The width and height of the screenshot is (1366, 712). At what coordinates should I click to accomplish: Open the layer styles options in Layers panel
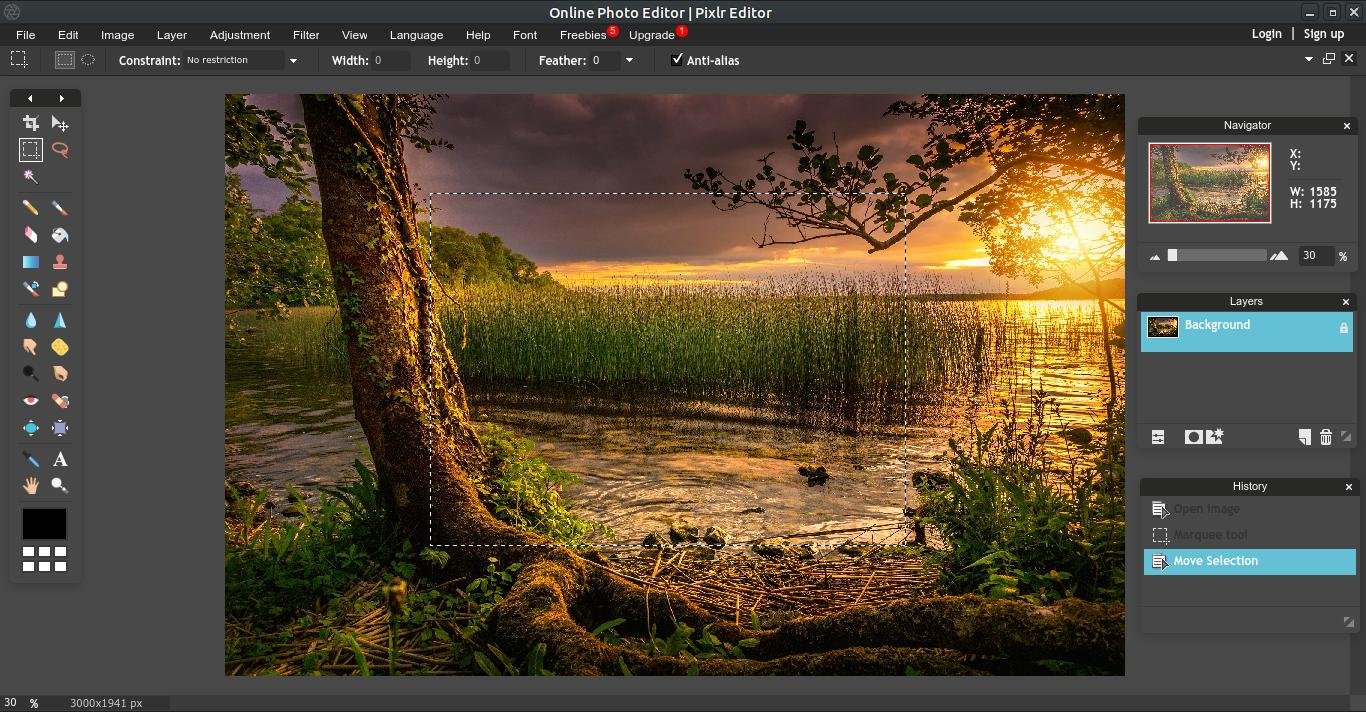click(x=1158, y=437)
